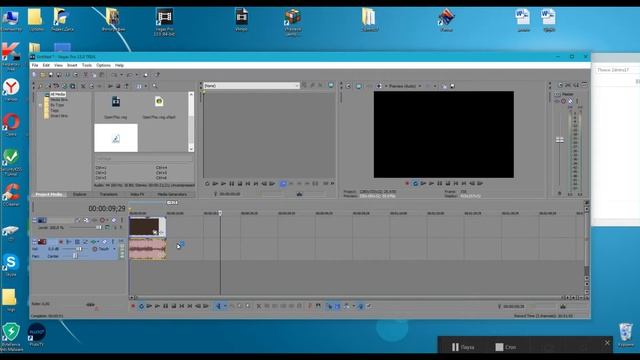640x360 pixels.
Task: Toggle loop playback in timeline transport
Action: pyautogui.click(x=142, y=306)
